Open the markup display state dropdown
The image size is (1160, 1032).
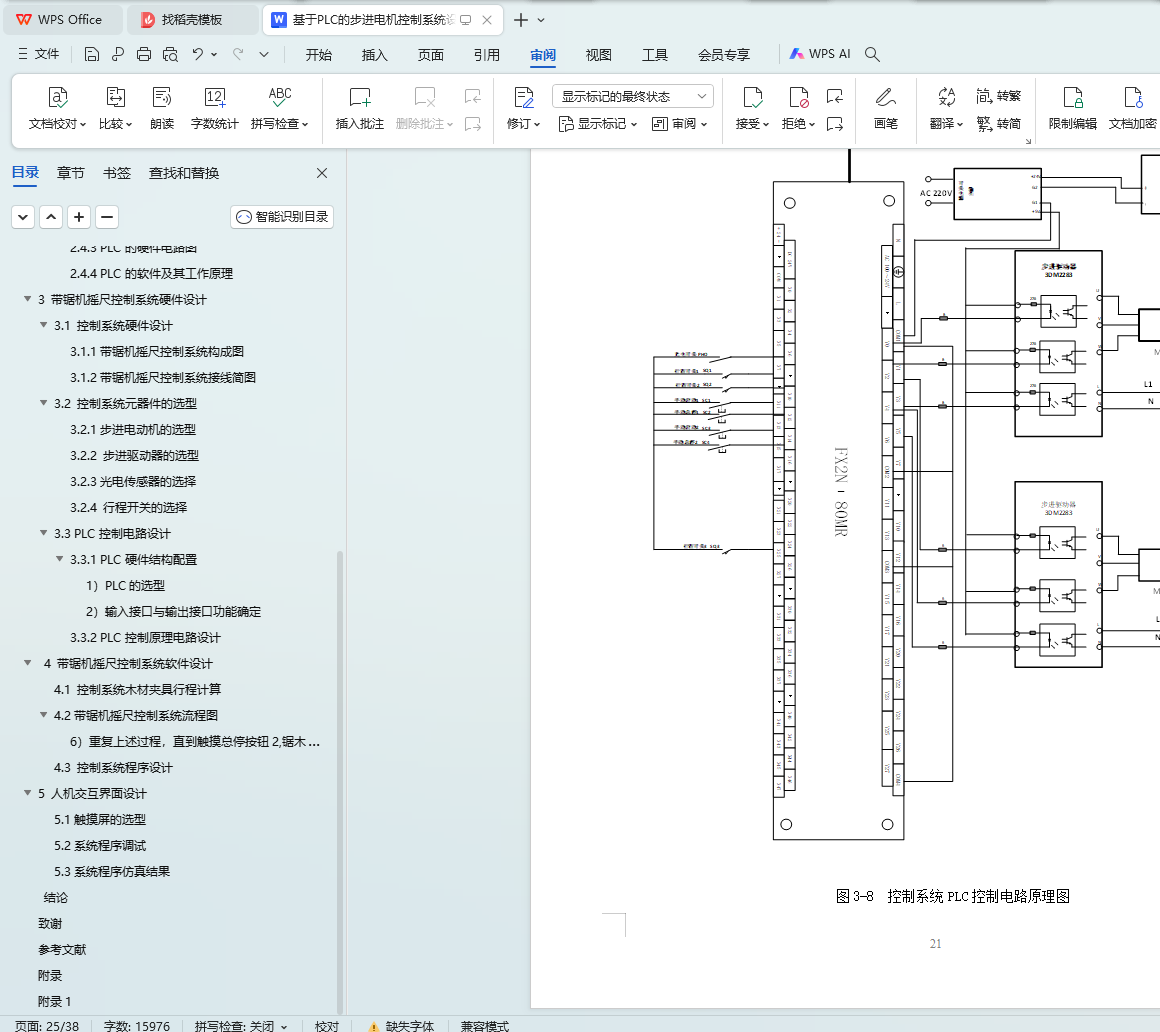click(x=633, y=96)
